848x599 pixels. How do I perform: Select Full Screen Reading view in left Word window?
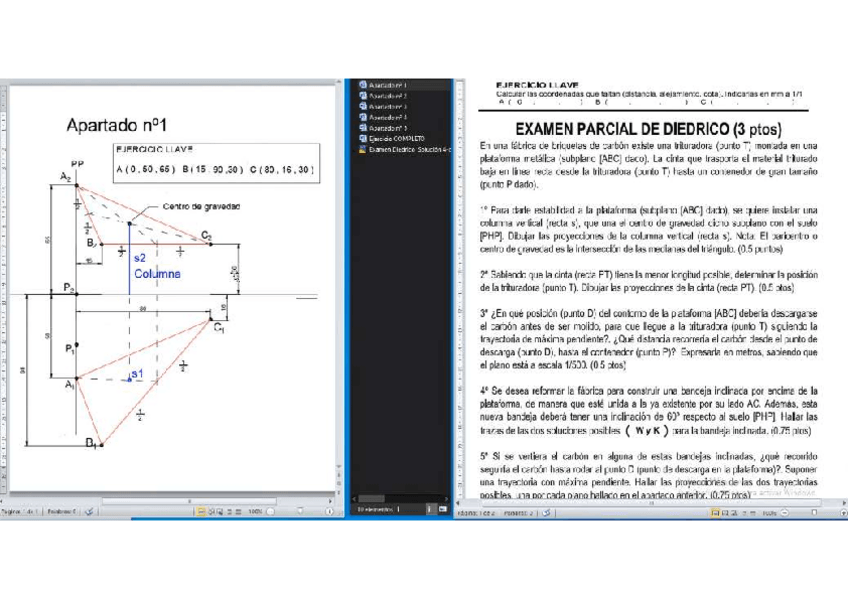point(211,511)
